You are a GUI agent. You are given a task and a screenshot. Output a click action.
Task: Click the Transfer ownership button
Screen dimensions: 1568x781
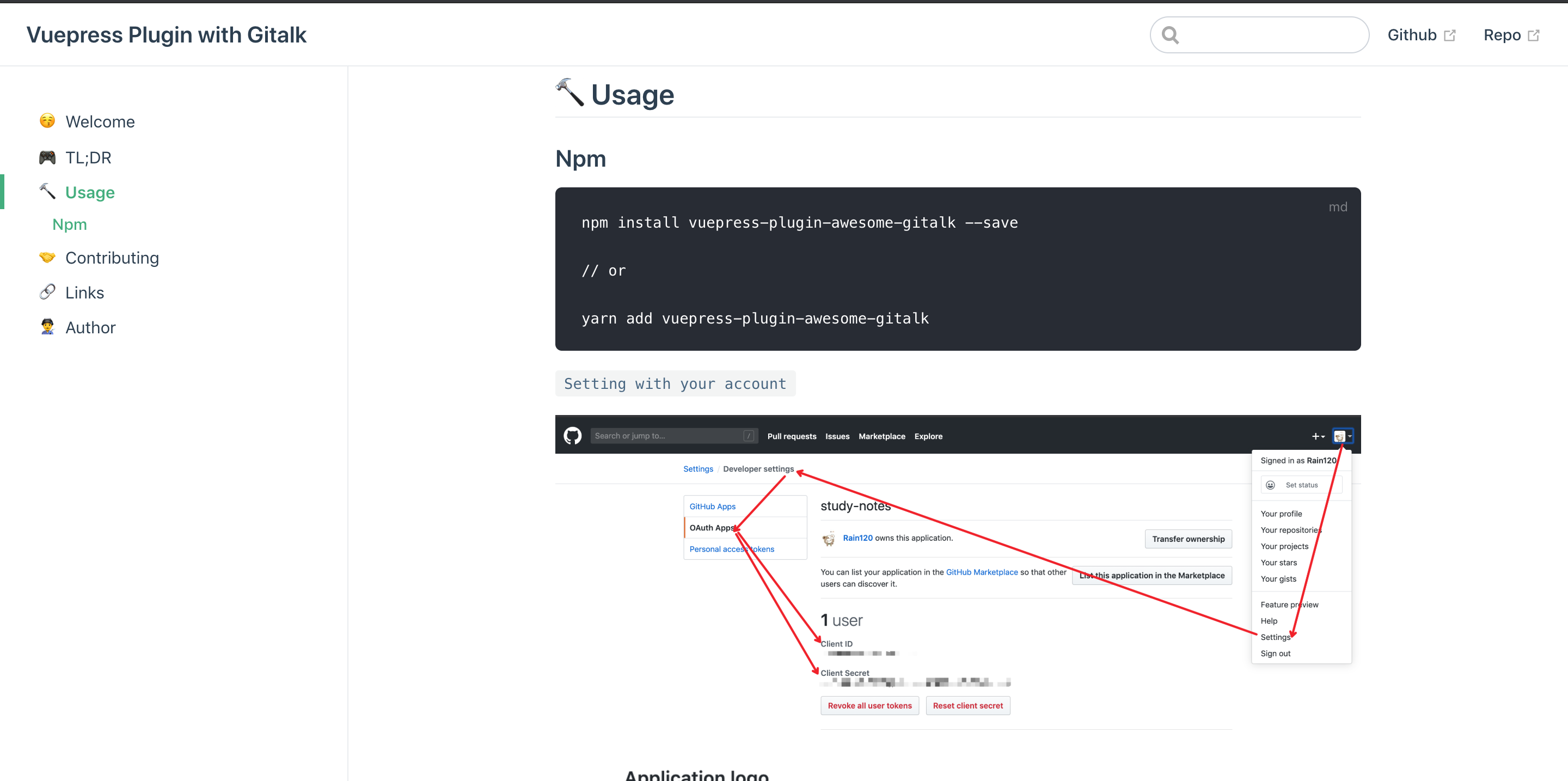click(x=1187, y=539)
